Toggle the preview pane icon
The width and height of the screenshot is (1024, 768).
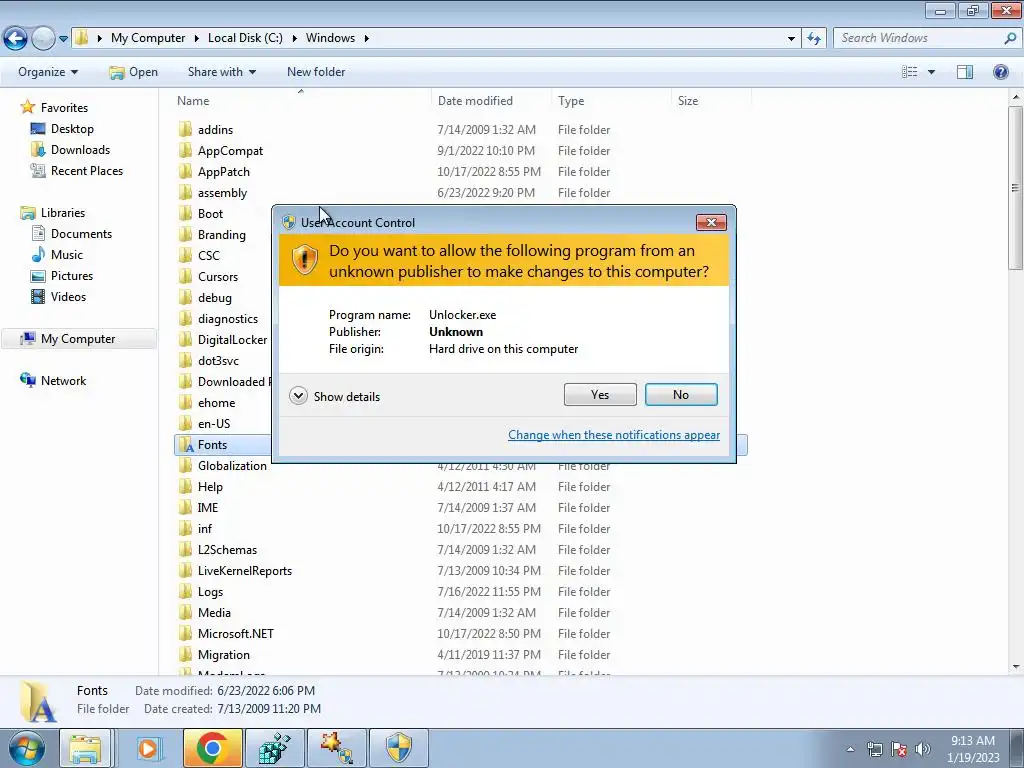click(965, 72)
